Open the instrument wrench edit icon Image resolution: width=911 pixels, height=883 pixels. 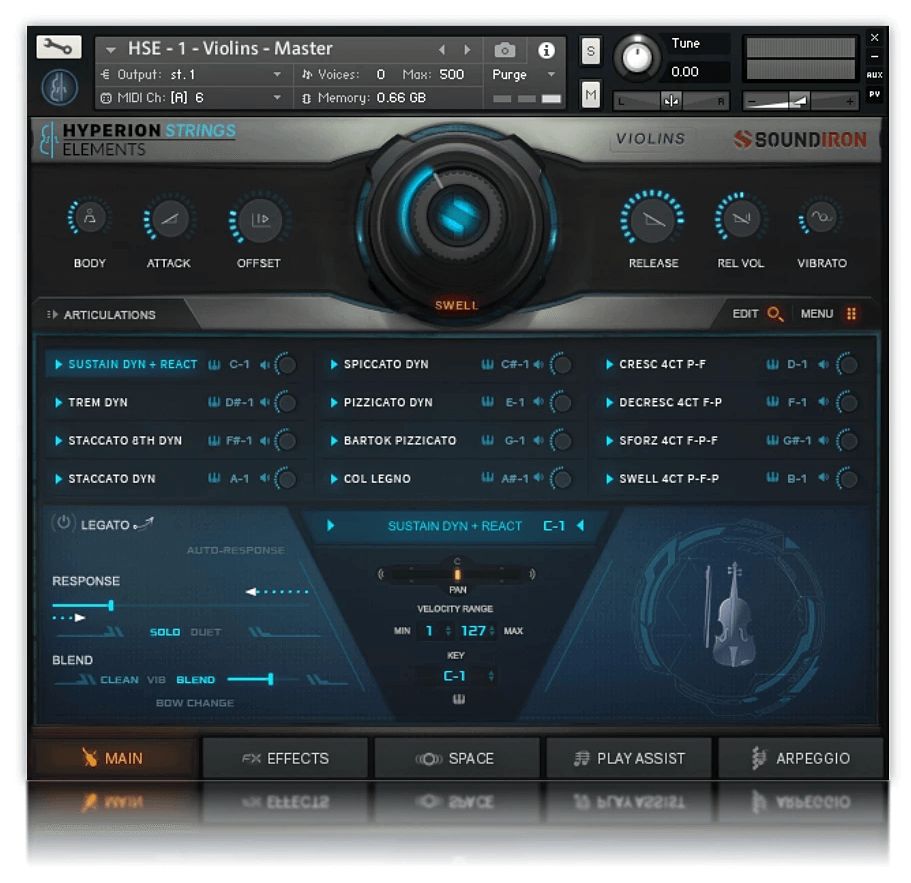pos(57,46)
